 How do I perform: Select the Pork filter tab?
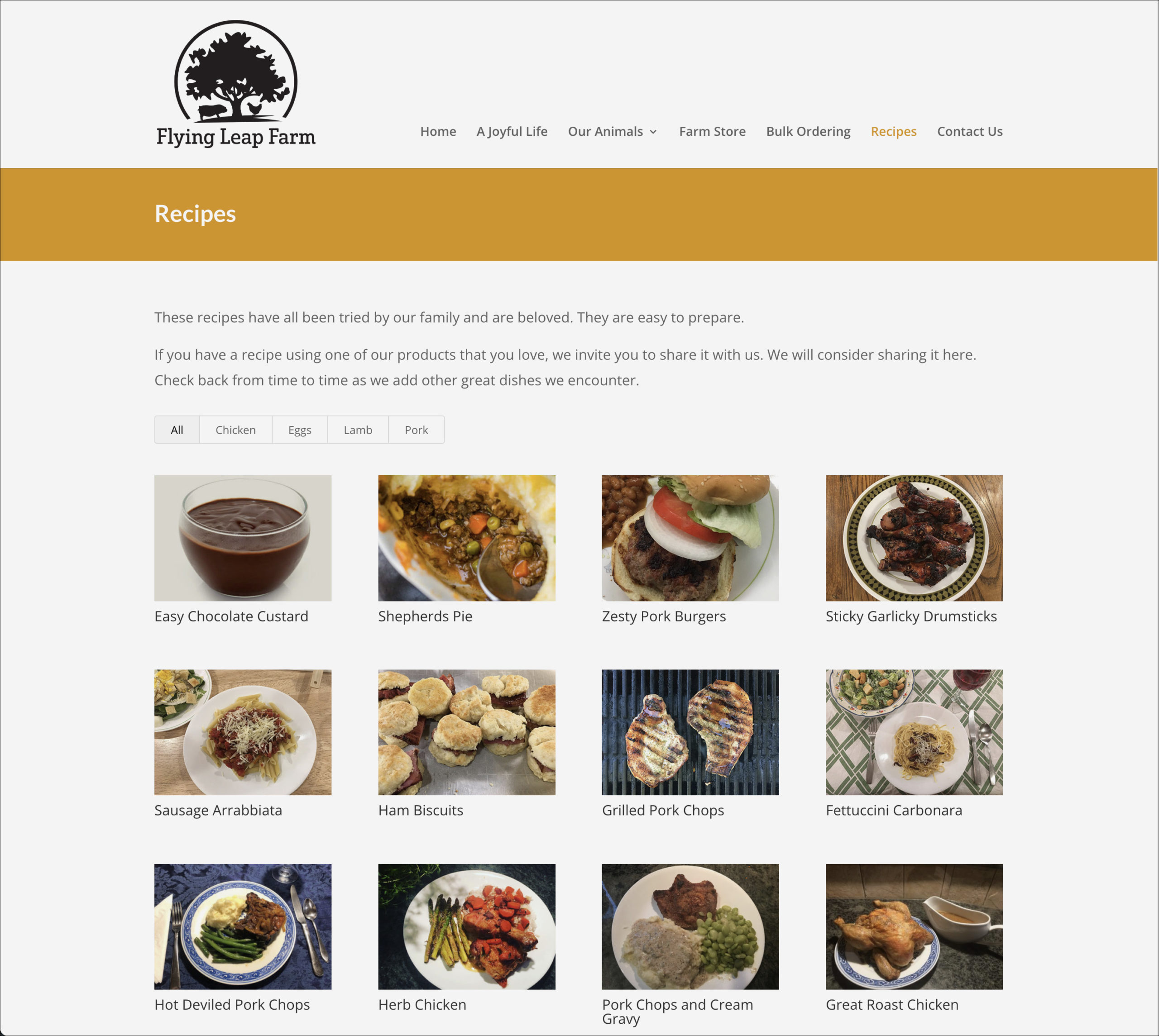416,430
